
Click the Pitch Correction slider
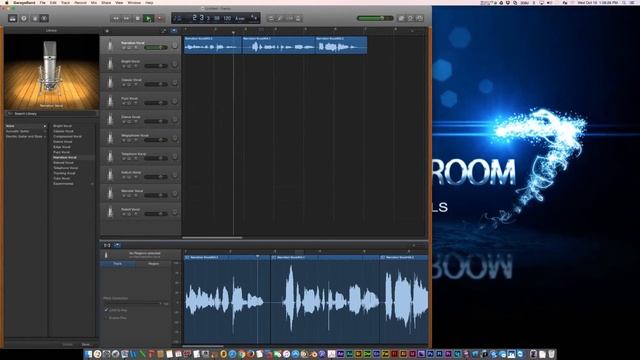click(x=132, y=304)
